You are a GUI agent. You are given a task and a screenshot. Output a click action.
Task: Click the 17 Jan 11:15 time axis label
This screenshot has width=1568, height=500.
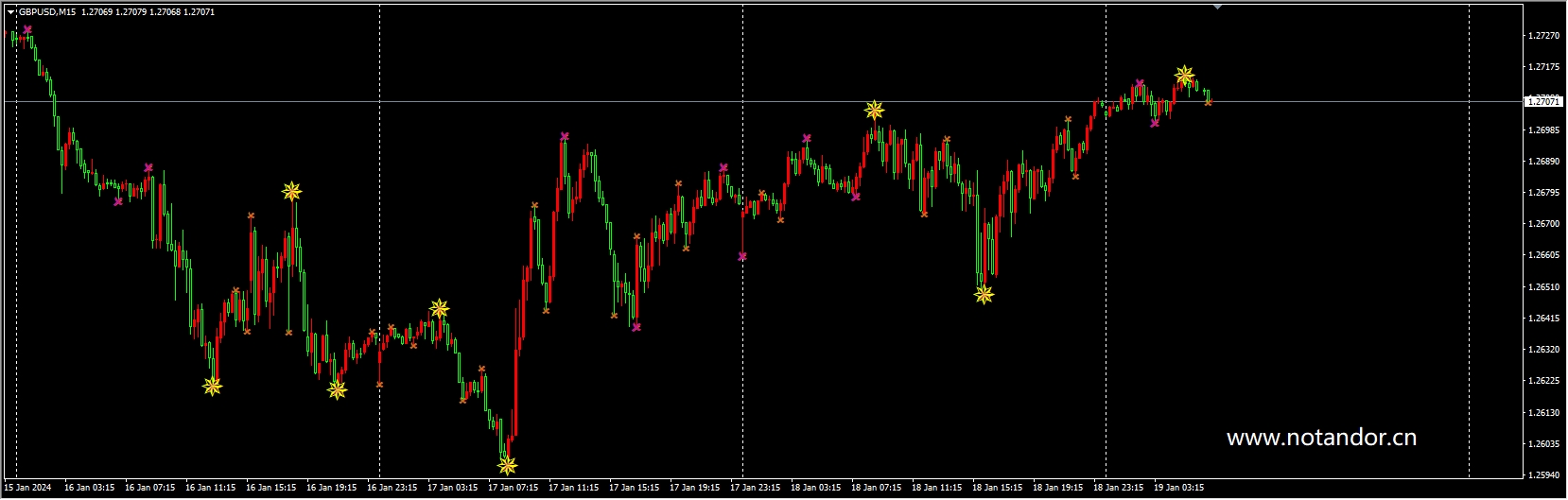573,489
